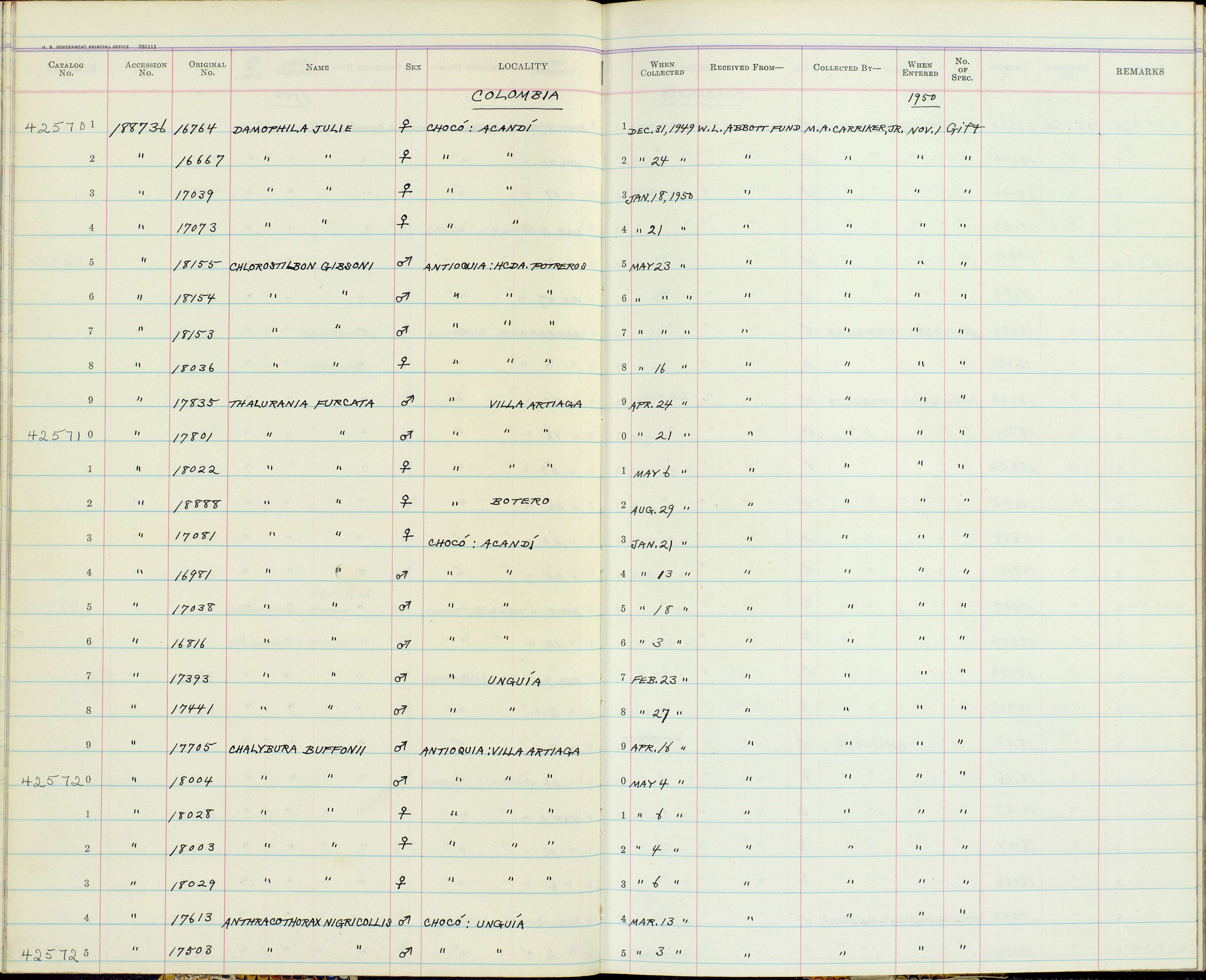The width and height of the screenshot is (1206, 980).
Task: Click the 'Collected By—' column header
Action: pyautogui.click(x=847, y=68)
